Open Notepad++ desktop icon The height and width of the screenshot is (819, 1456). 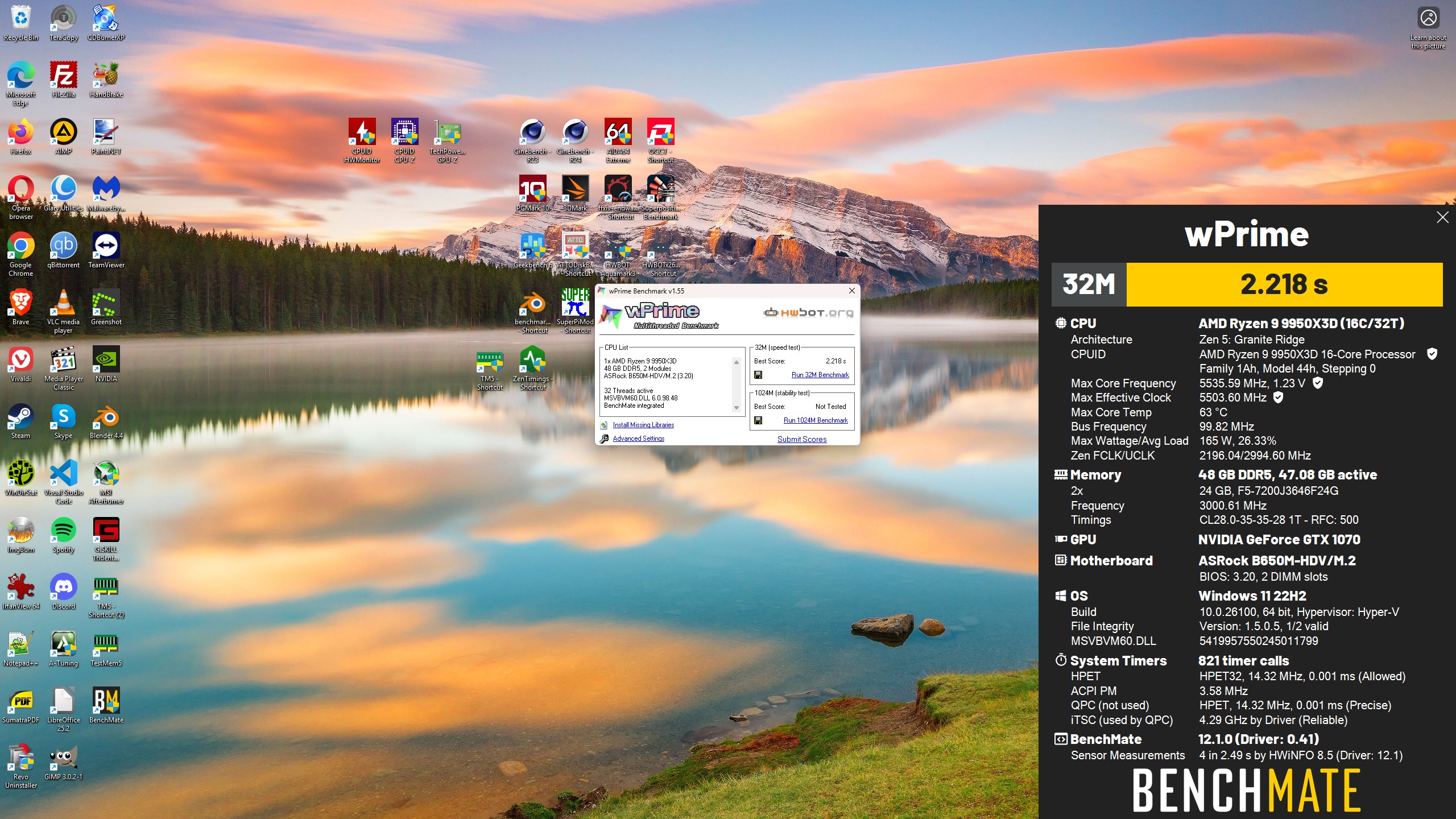pyautogui.click(x=21, y=648)
